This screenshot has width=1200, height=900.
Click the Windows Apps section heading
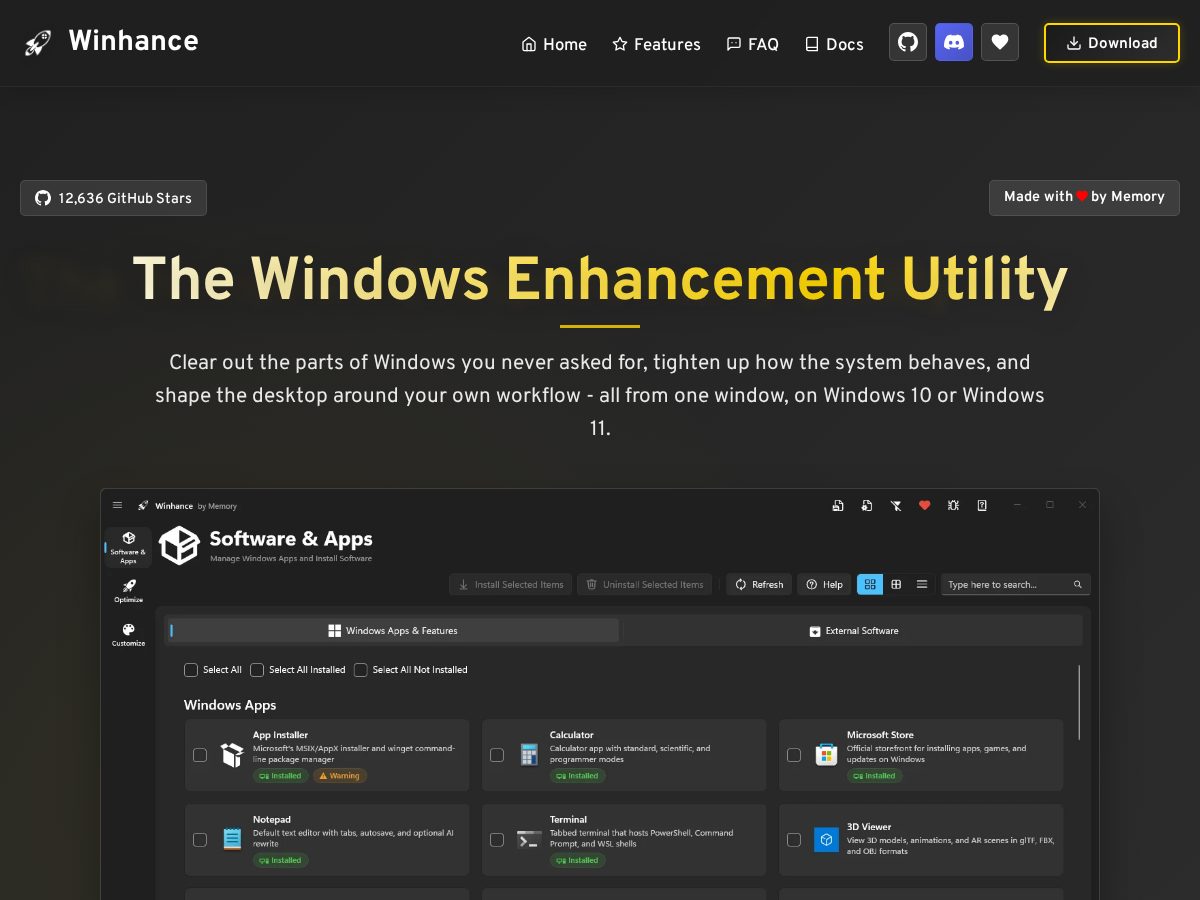pos(230,705)
